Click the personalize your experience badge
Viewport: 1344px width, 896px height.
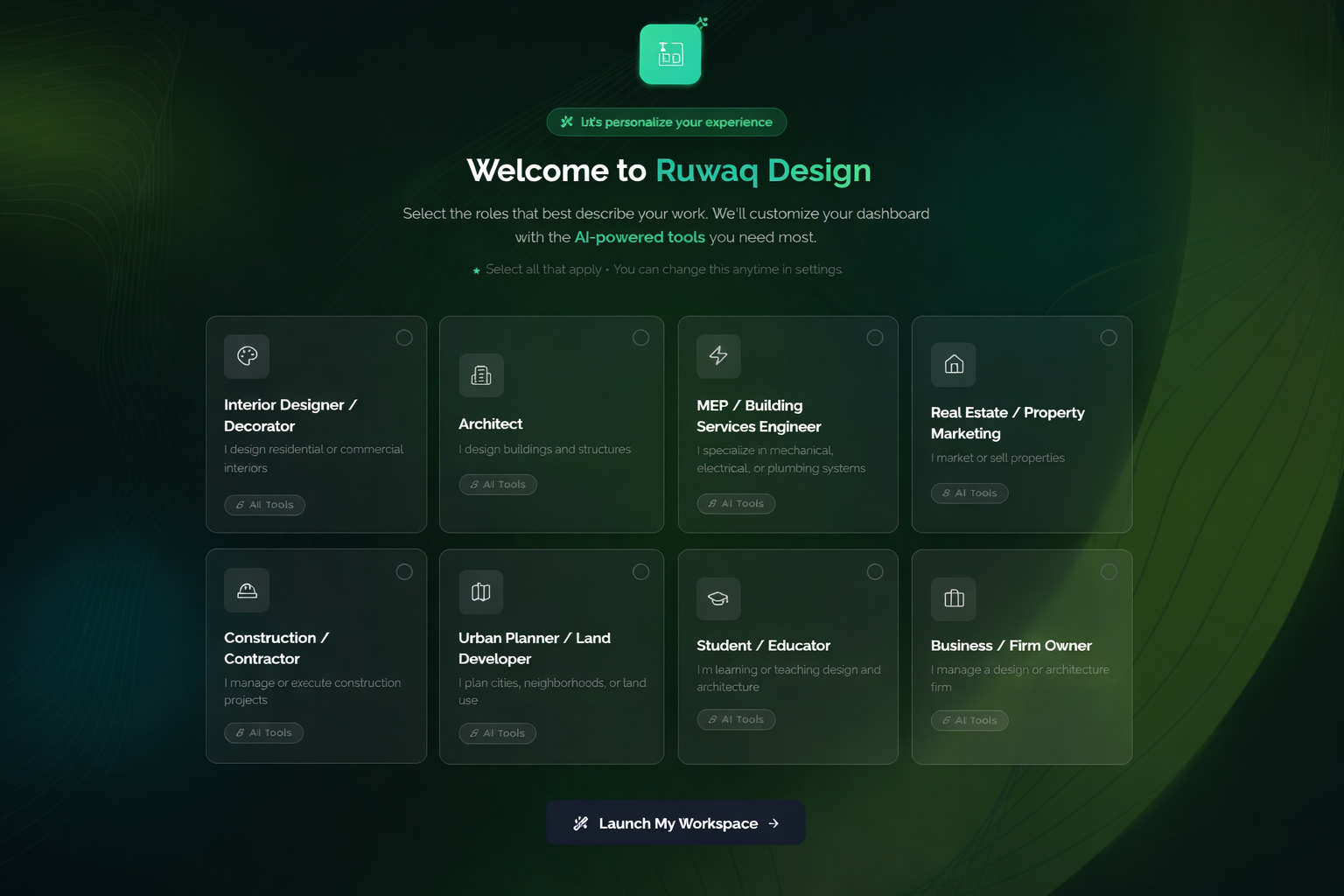point(667,122)
